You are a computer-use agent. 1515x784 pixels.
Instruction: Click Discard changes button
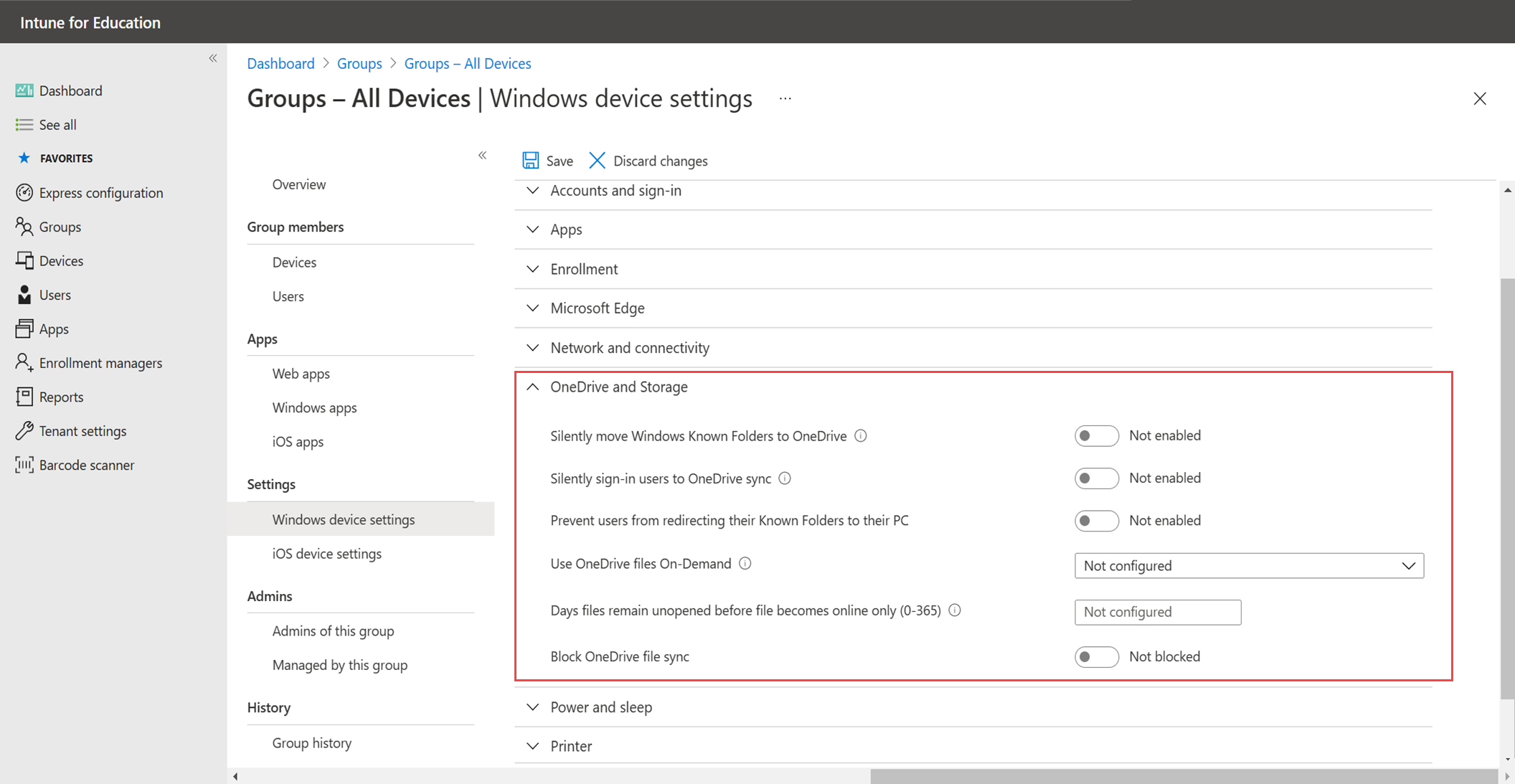[x=648, y=160]
